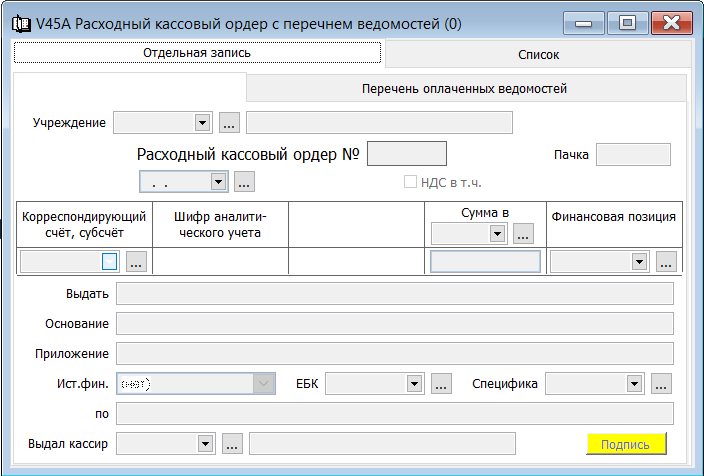Select the Отдельная запись tab

pyautogui.click(x=197, y=53)
